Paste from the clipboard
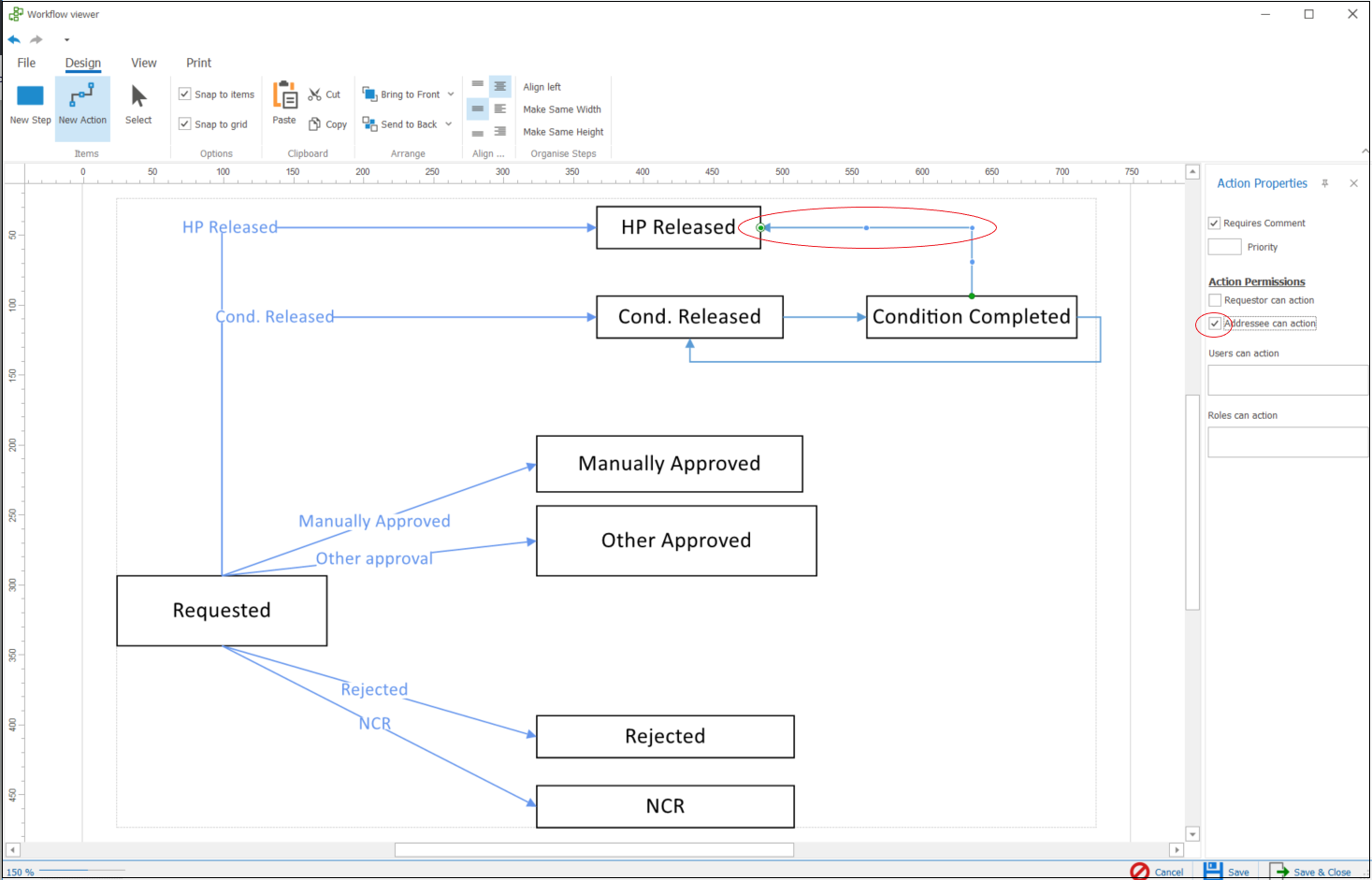Screen dimensions: 1372x880 tap(284, 103)
